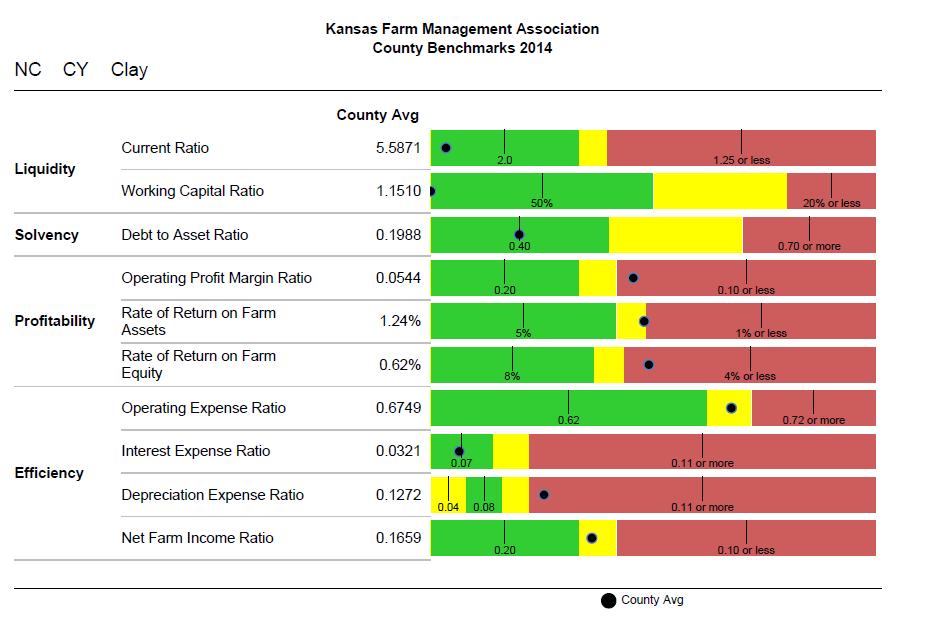Viewport: 936px width, 643px height.
Task: Click the dot on Rate of Return on Farm Equity bar
Action: point(649,365)
